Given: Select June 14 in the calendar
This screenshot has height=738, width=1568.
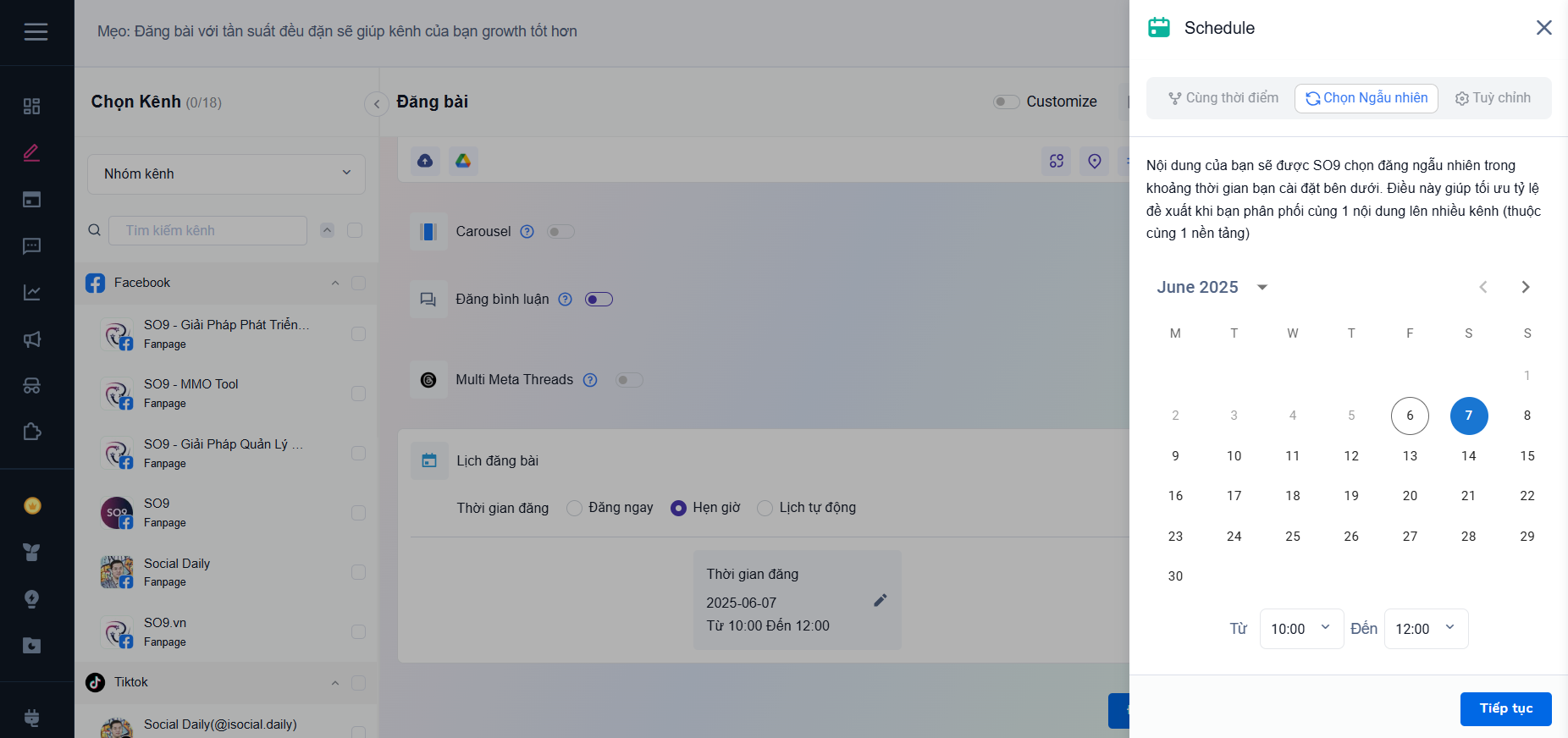Looking at the screenshot, I should pyautogui.click(x=1468, y=456).
